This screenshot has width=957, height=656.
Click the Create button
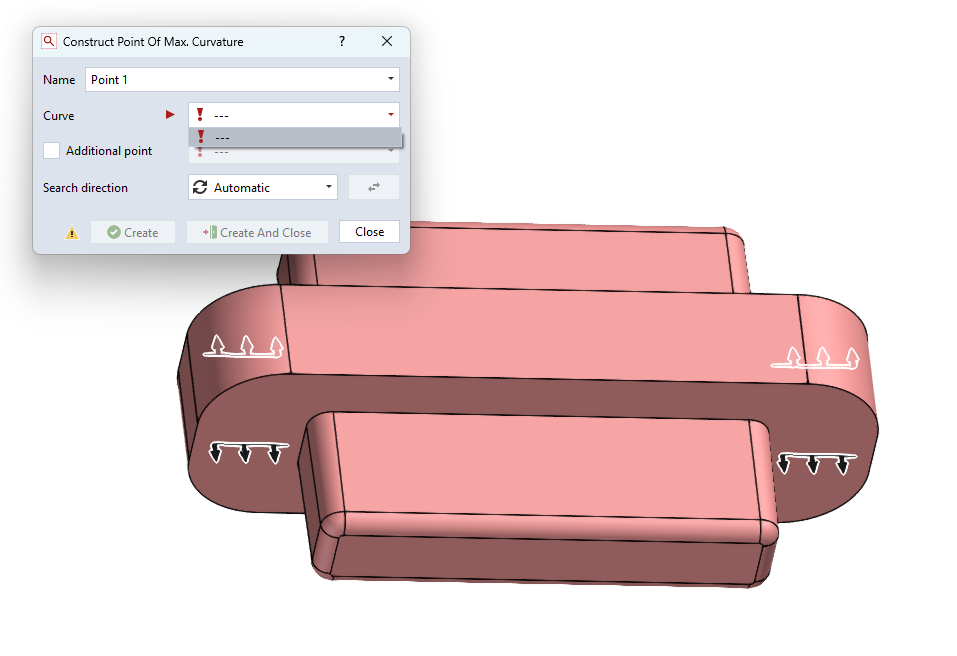pyautogui.click(x=133, y=232)
